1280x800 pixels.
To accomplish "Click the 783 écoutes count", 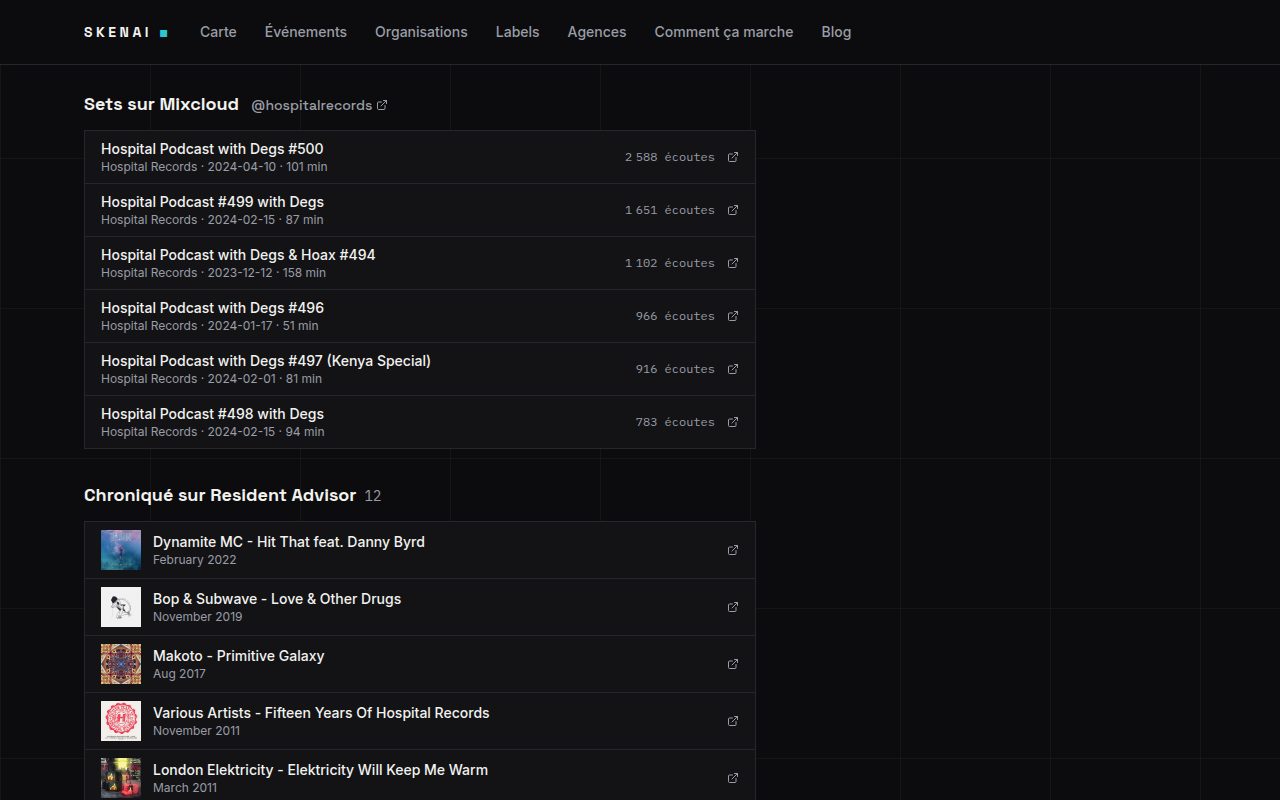I will click(675, 422).
